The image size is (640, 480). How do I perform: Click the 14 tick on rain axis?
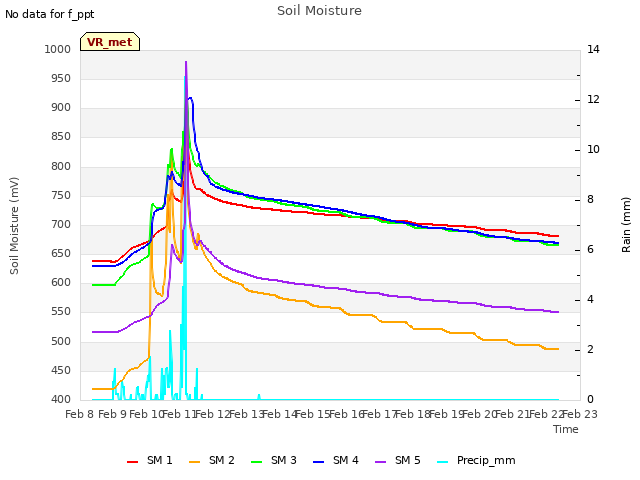pos(593,49)
